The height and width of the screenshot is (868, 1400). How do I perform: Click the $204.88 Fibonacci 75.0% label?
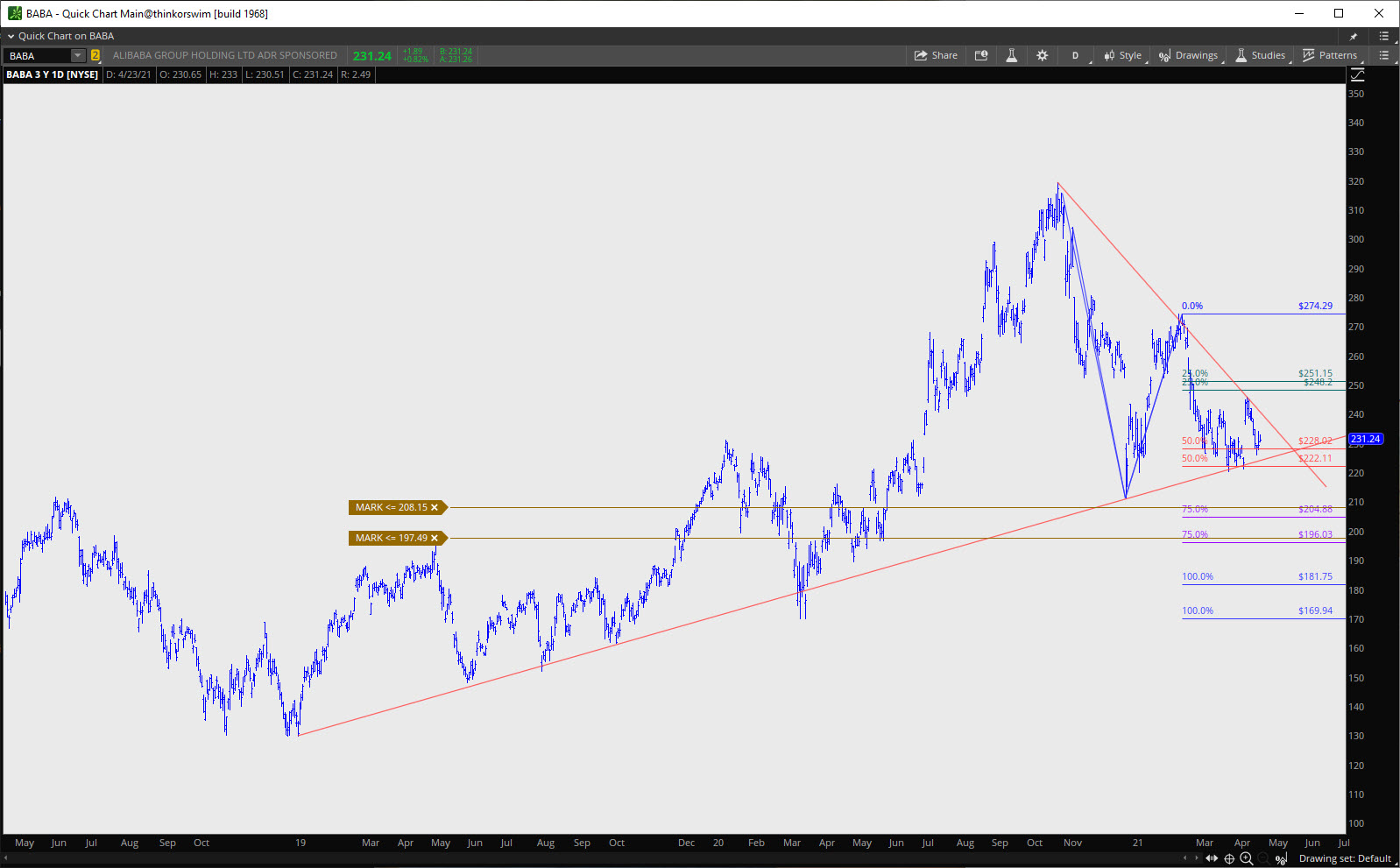(x=1315, y=509)
